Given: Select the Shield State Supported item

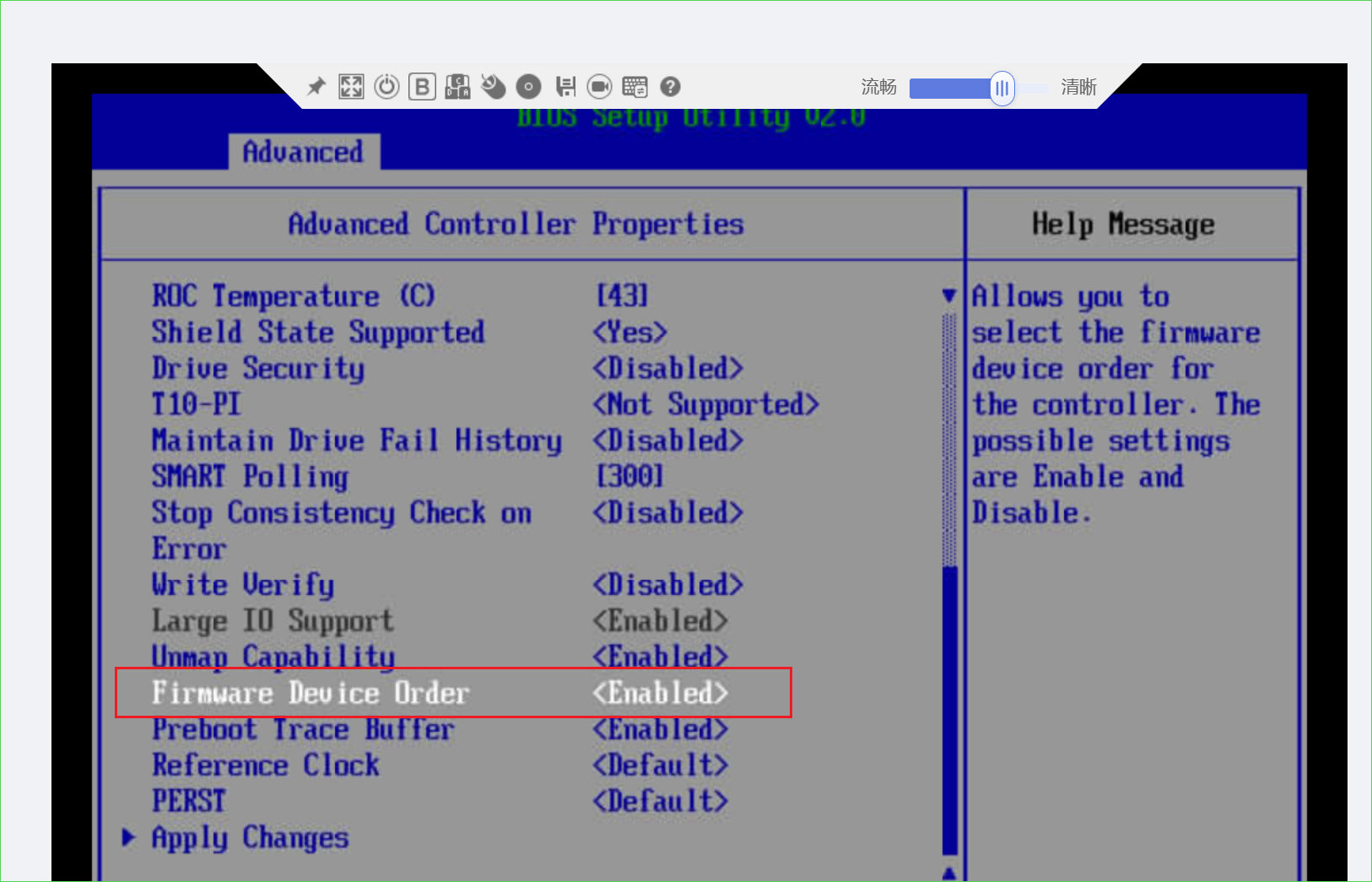Looking at the screenshot, I should 318,333.
